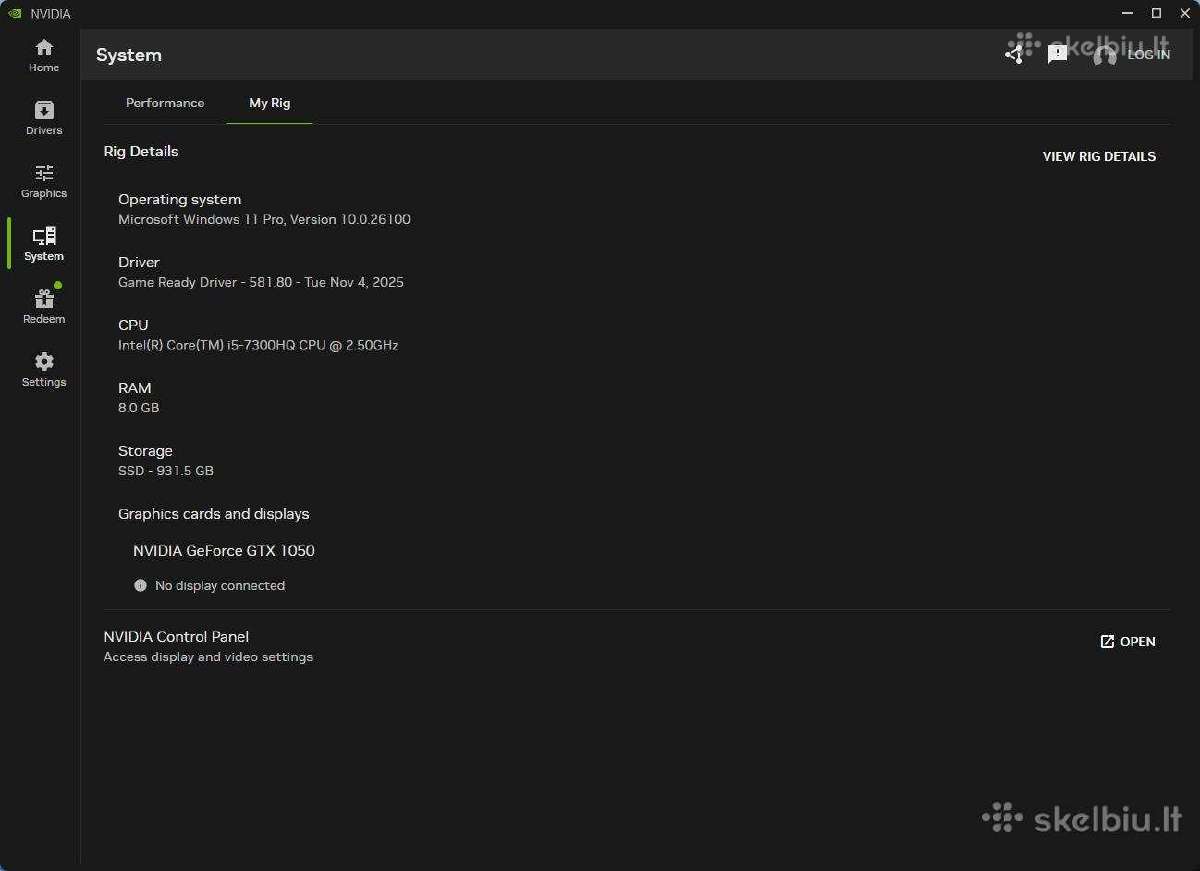This screenshot has width=1200, height=871.
Task: Close the NVIDIA window
Action: [1185, 13]
